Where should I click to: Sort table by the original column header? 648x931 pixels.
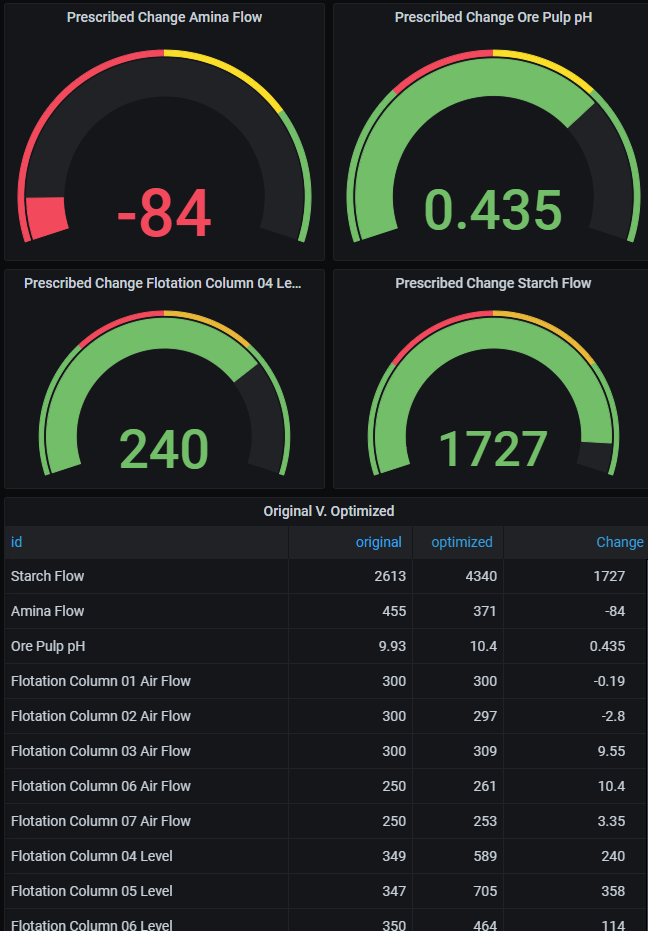[378, 542]
